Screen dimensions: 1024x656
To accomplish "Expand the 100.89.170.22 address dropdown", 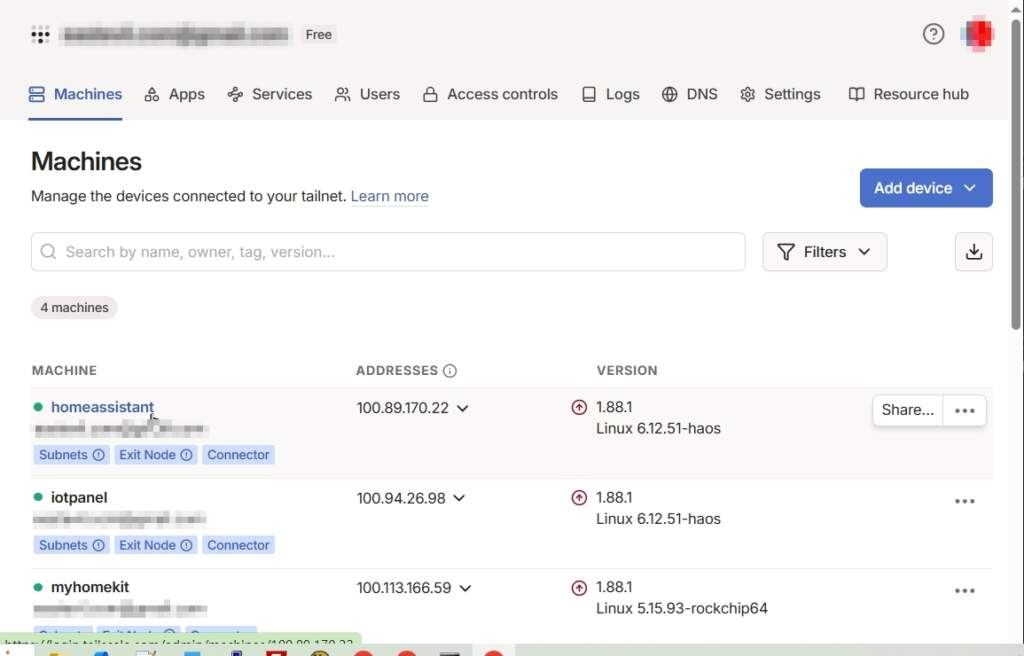I will 463,408.
